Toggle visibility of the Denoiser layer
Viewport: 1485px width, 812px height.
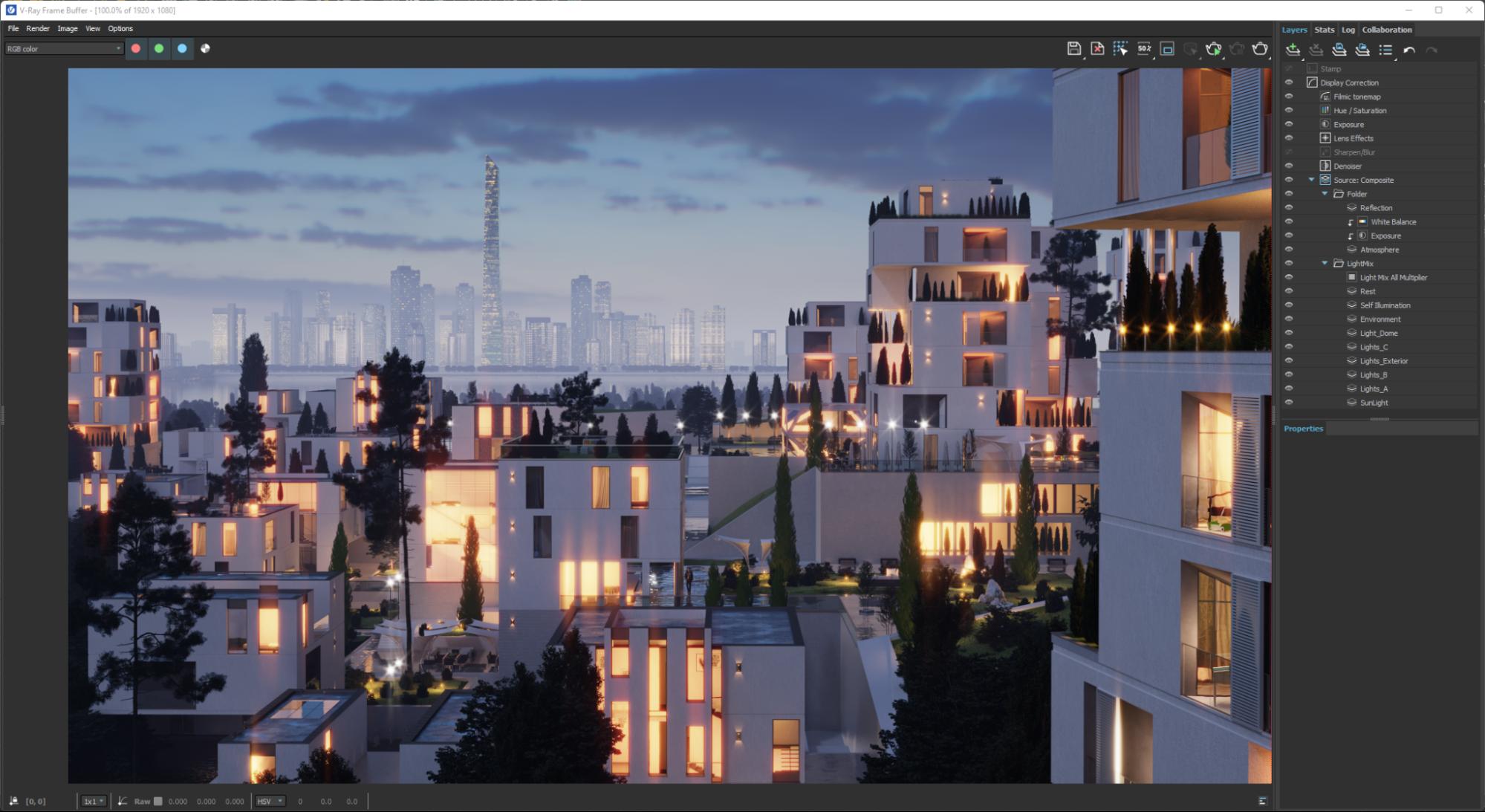pos(1289,166)
